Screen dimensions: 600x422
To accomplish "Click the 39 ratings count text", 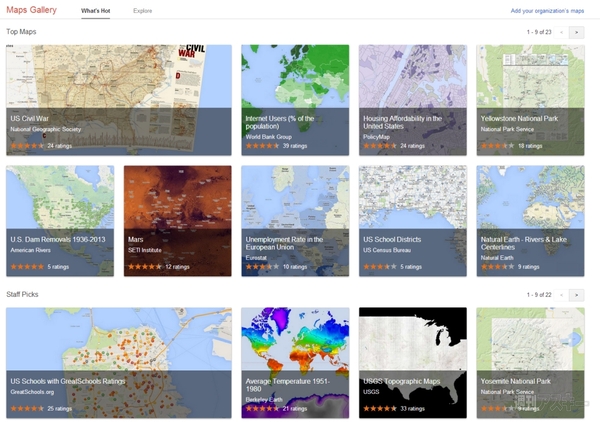I will click(x=295, y=146).
